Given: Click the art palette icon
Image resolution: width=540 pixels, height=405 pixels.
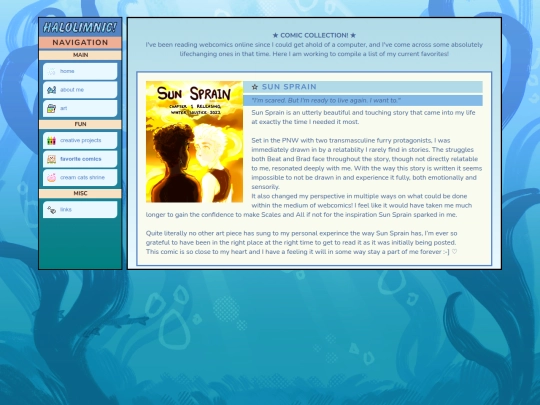Looking at the screenshot, I should 51,108.
